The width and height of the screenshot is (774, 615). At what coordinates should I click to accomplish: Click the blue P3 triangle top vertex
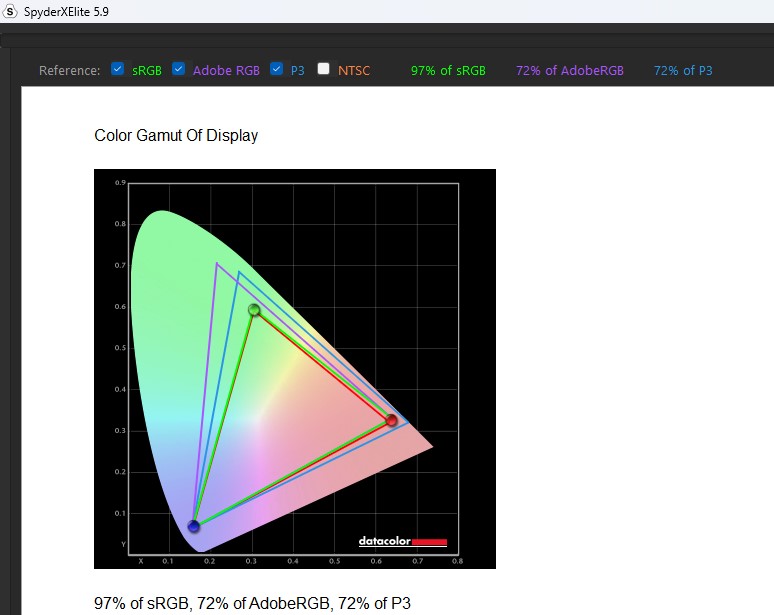238,272
